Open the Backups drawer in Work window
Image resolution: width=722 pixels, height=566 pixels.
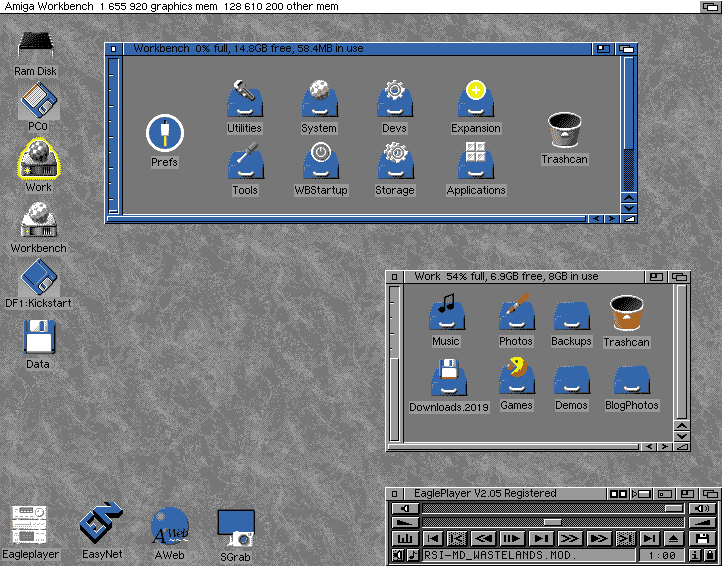tap(571, 324)
